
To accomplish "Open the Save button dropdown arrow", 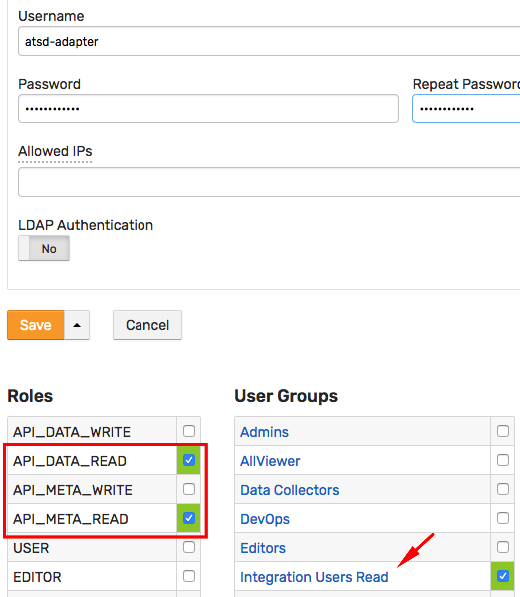I will pyautogui.click(x=77, y=325).
